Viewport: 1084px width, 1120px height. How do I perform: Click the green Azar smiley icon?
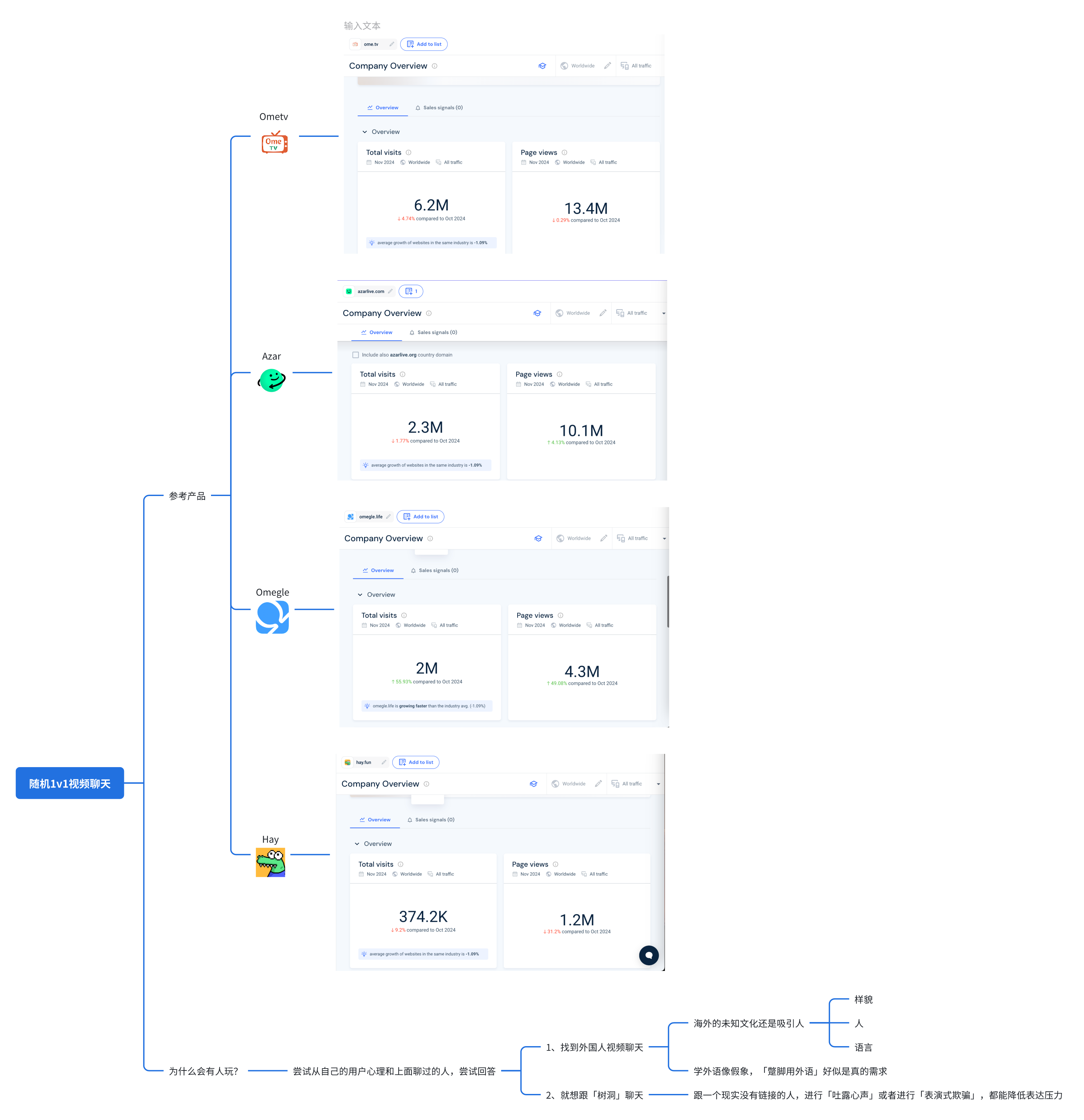click(x=272, y=380)
